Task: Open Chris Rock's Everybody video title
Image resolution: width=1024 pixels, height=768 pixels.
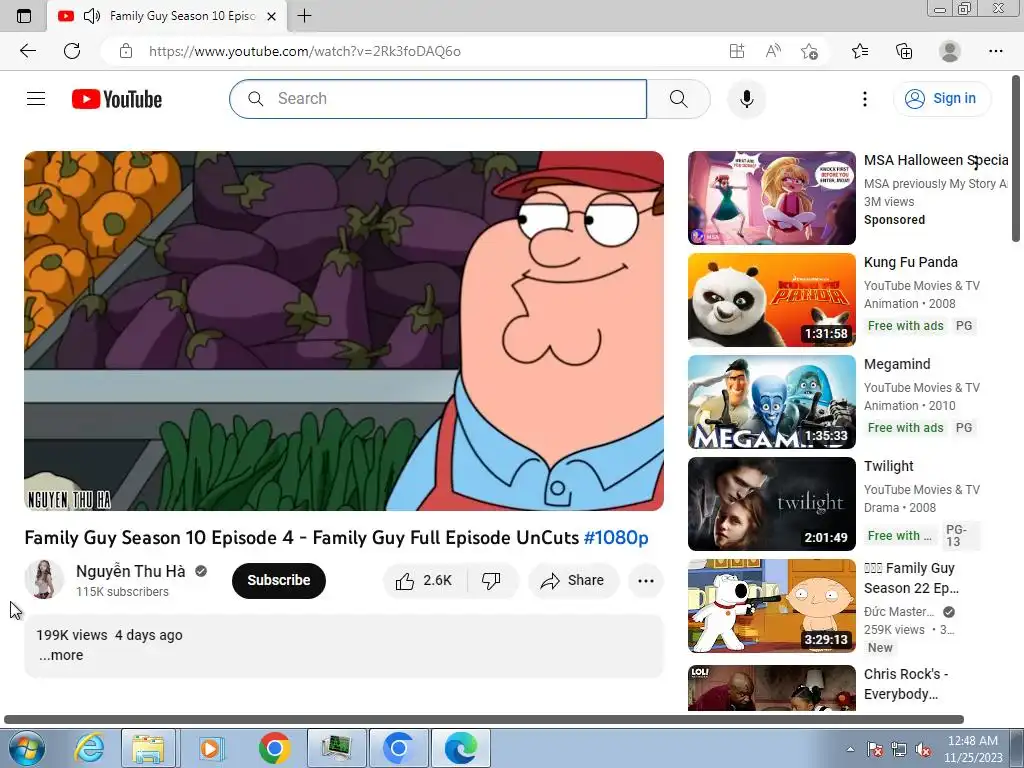Action: [906, 684]
